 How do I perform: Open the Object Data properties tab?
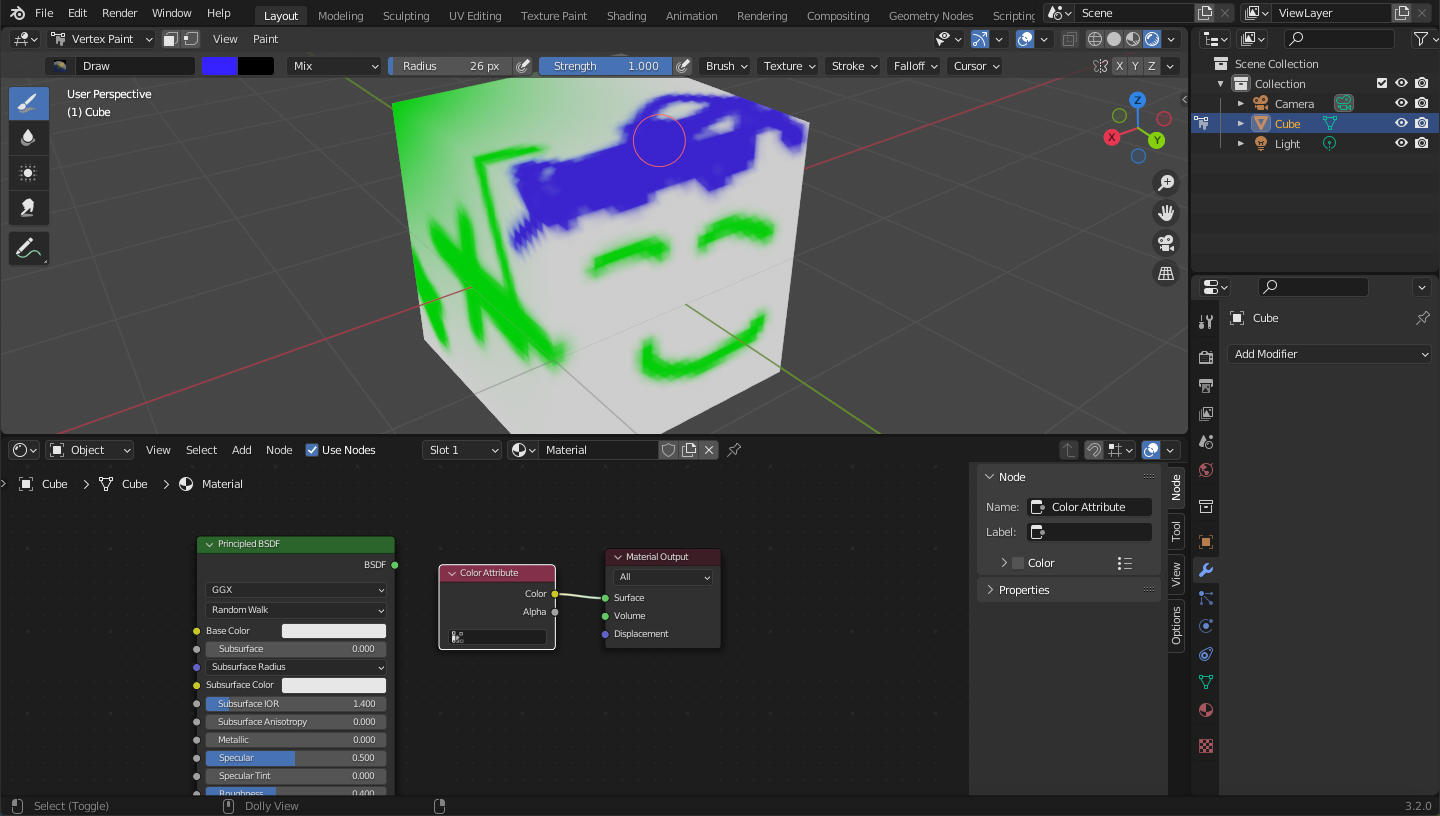pos(1206,682)
